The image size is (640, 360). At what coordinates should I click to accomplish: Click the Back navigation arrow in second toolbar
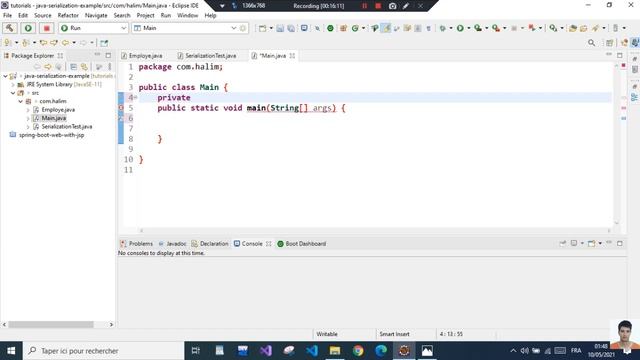(65, 42)
